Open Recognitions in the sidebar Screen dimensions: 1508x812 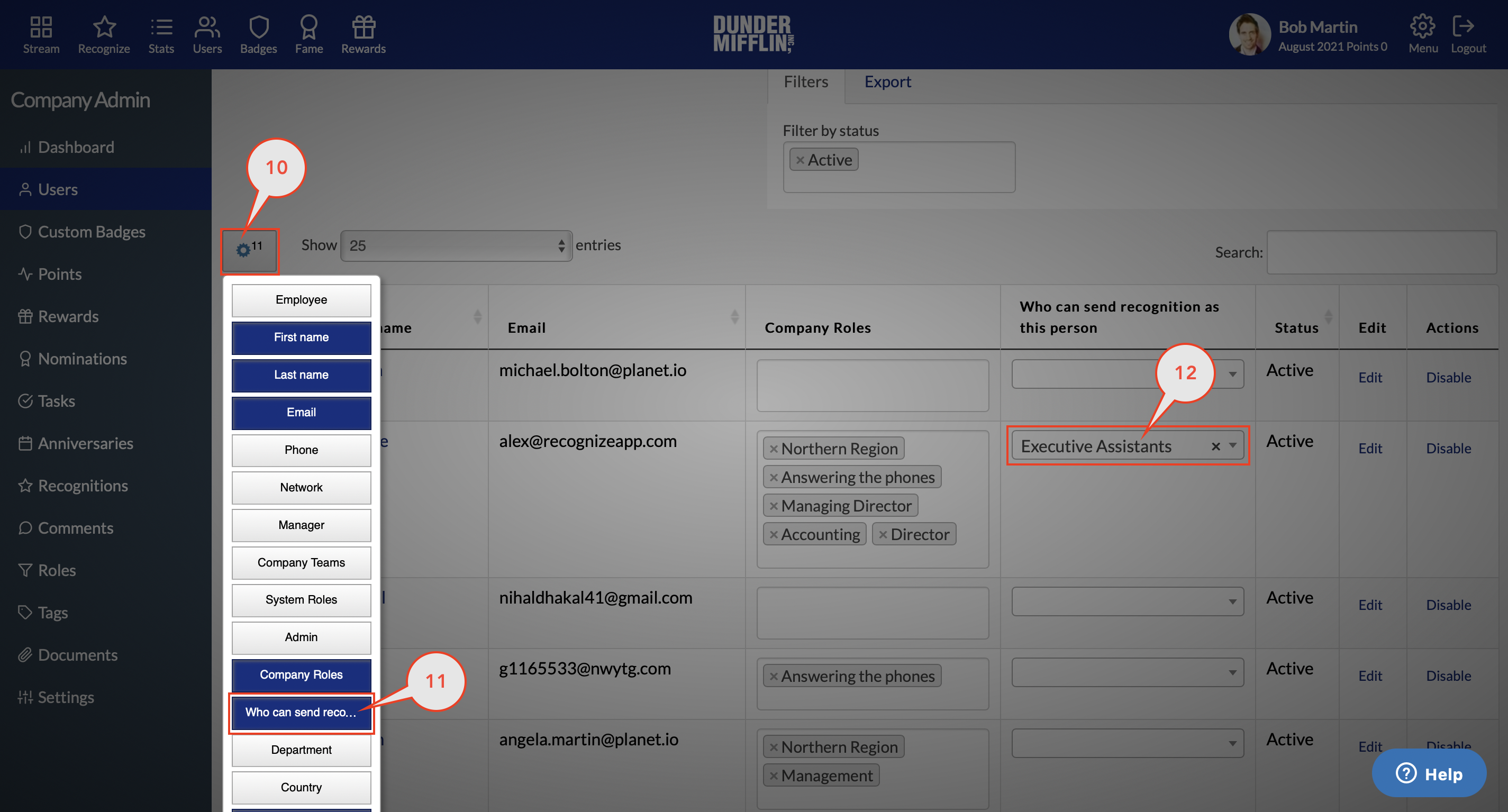[105, 486]
